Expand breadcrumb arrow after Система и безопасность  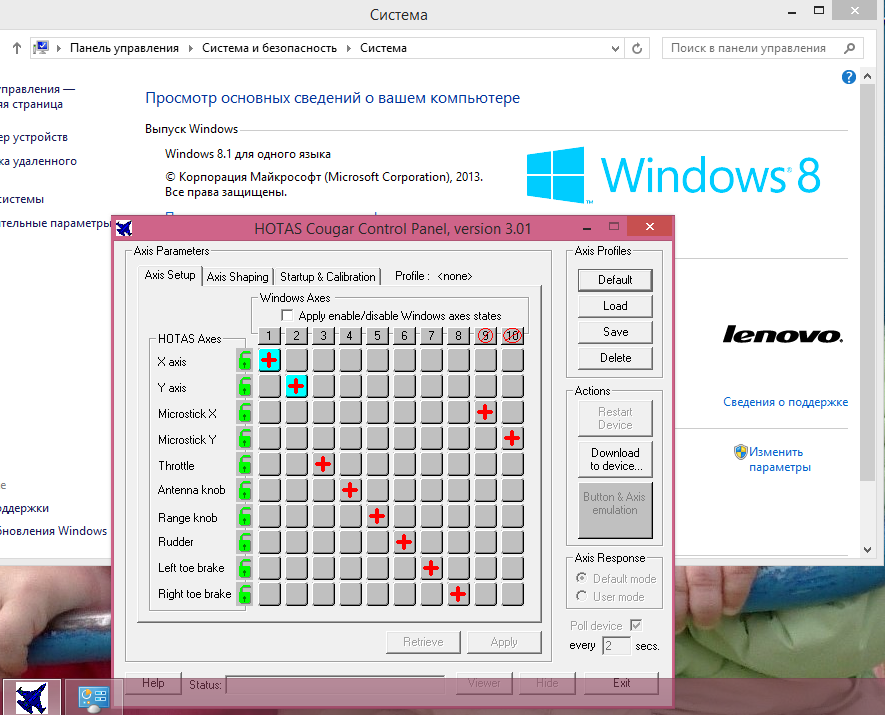[348, 49]
